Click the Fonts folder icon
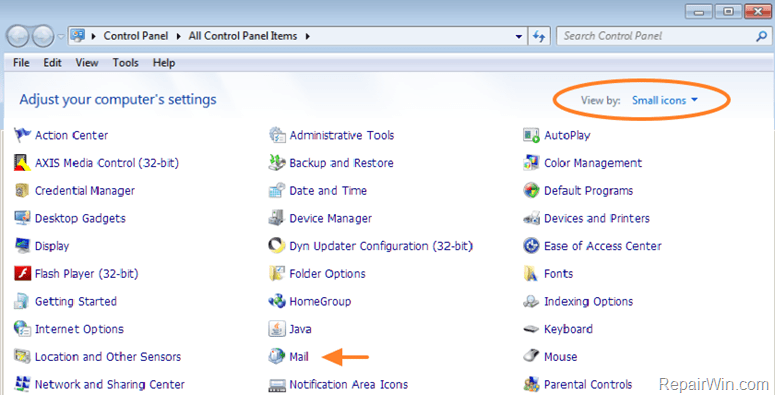This screenshot has width=775, height=395. pyautogui.click(x=531, y=273)
